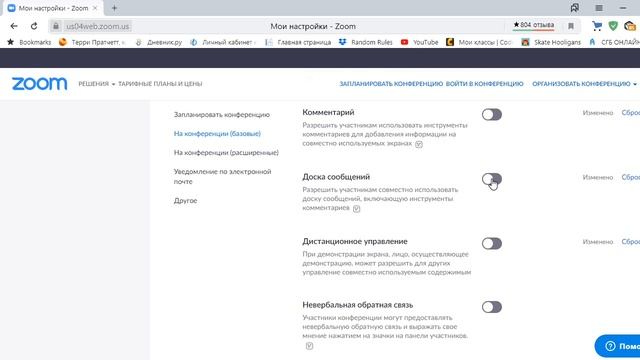The width and height of the screenshot is (640, 360).
Task: Open the Random Rules bookmark
Action: pos(366,42)
